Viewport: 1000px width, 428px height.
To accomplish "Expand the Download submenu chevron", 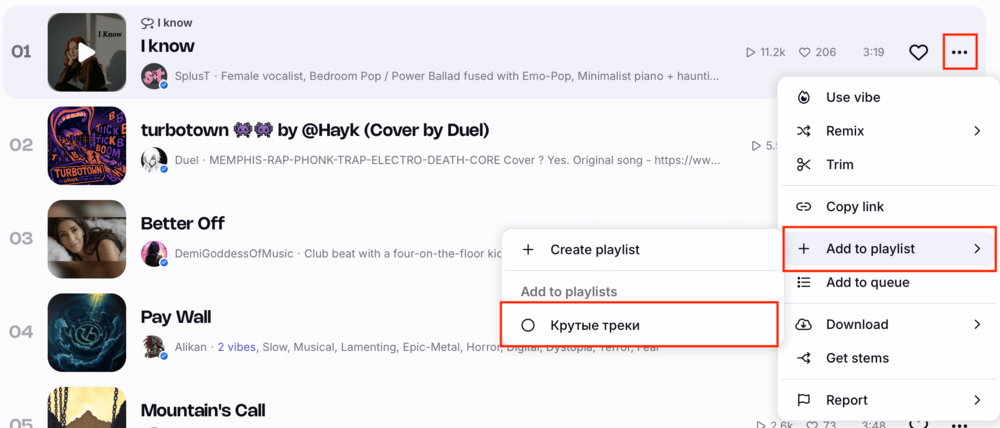I will point(977,324).
